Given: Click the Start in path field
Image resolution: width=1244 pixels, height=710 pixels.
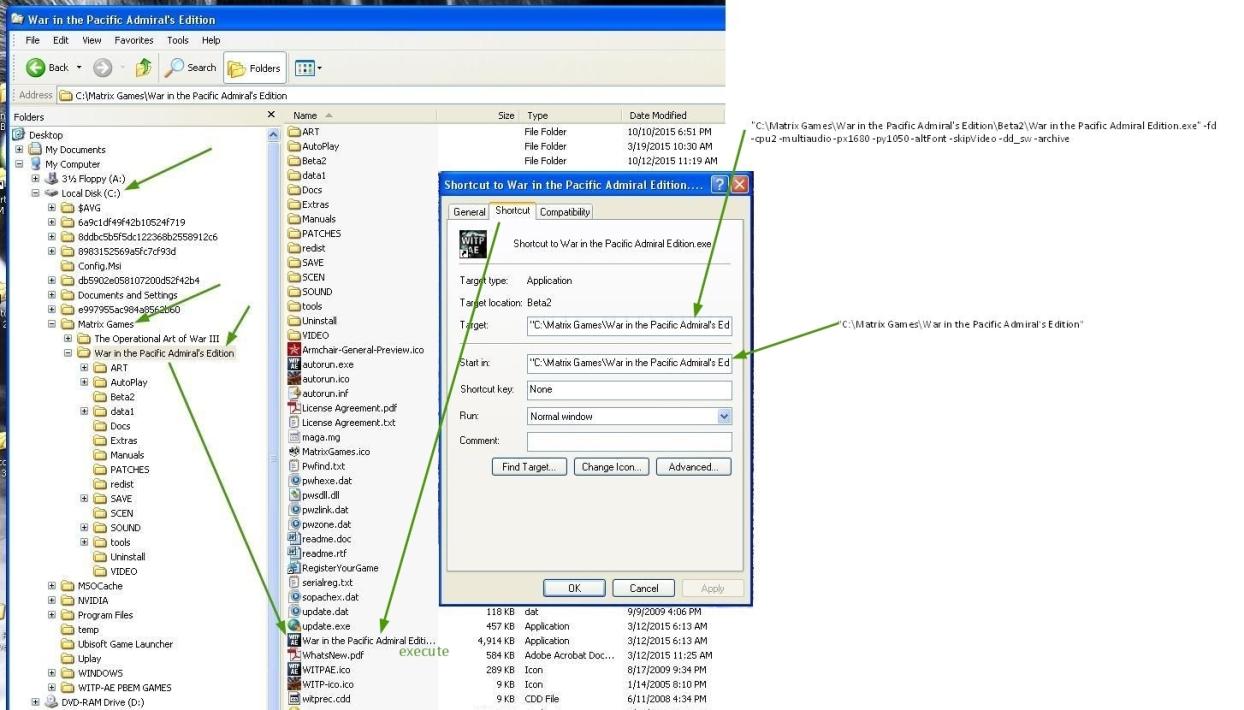Looking at the screenshot, I should [x=629, y=363].
